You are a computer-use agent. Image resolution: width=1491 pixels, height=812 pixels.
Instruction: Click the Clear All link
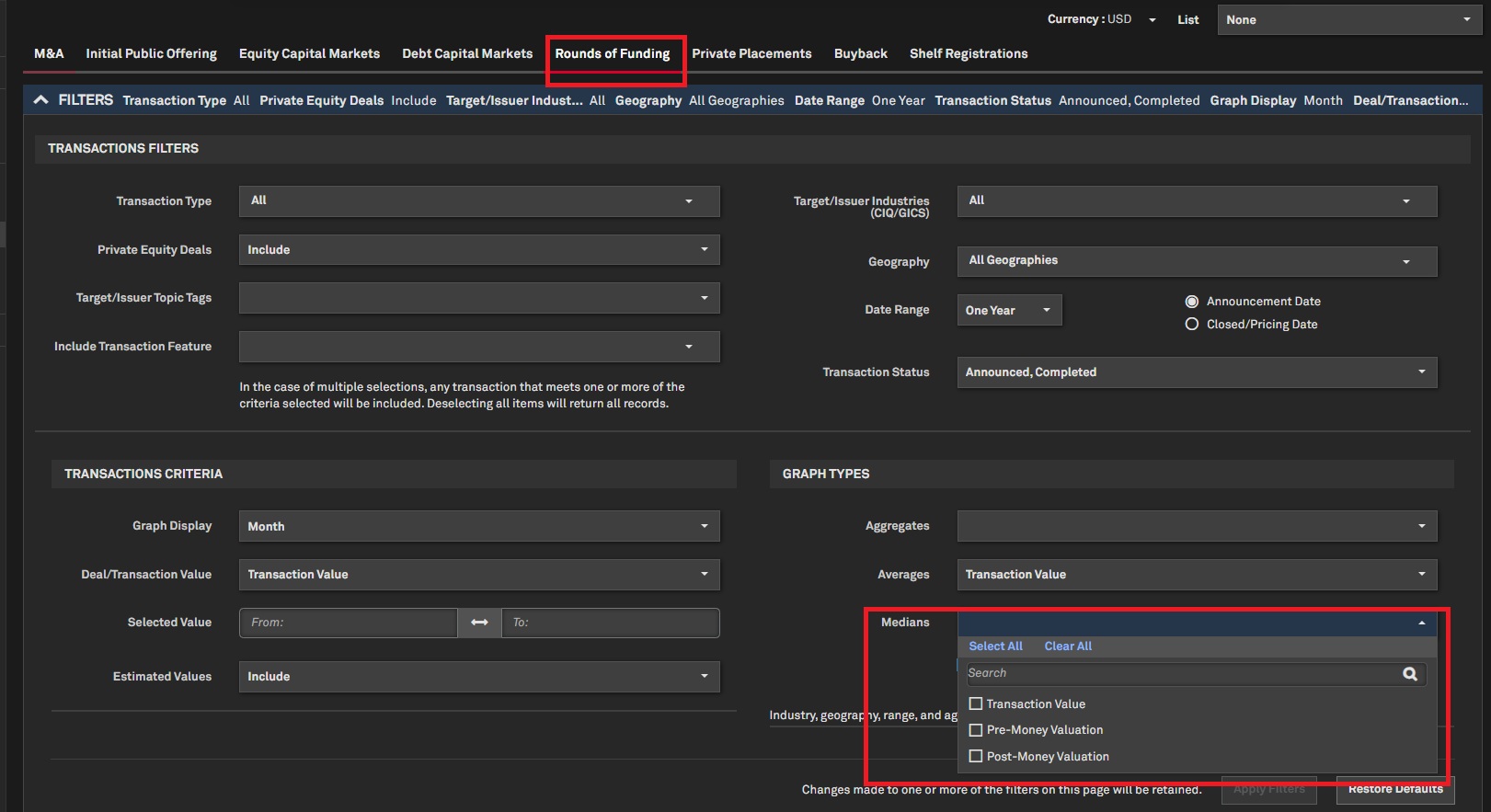click(x=1068, y=646)
